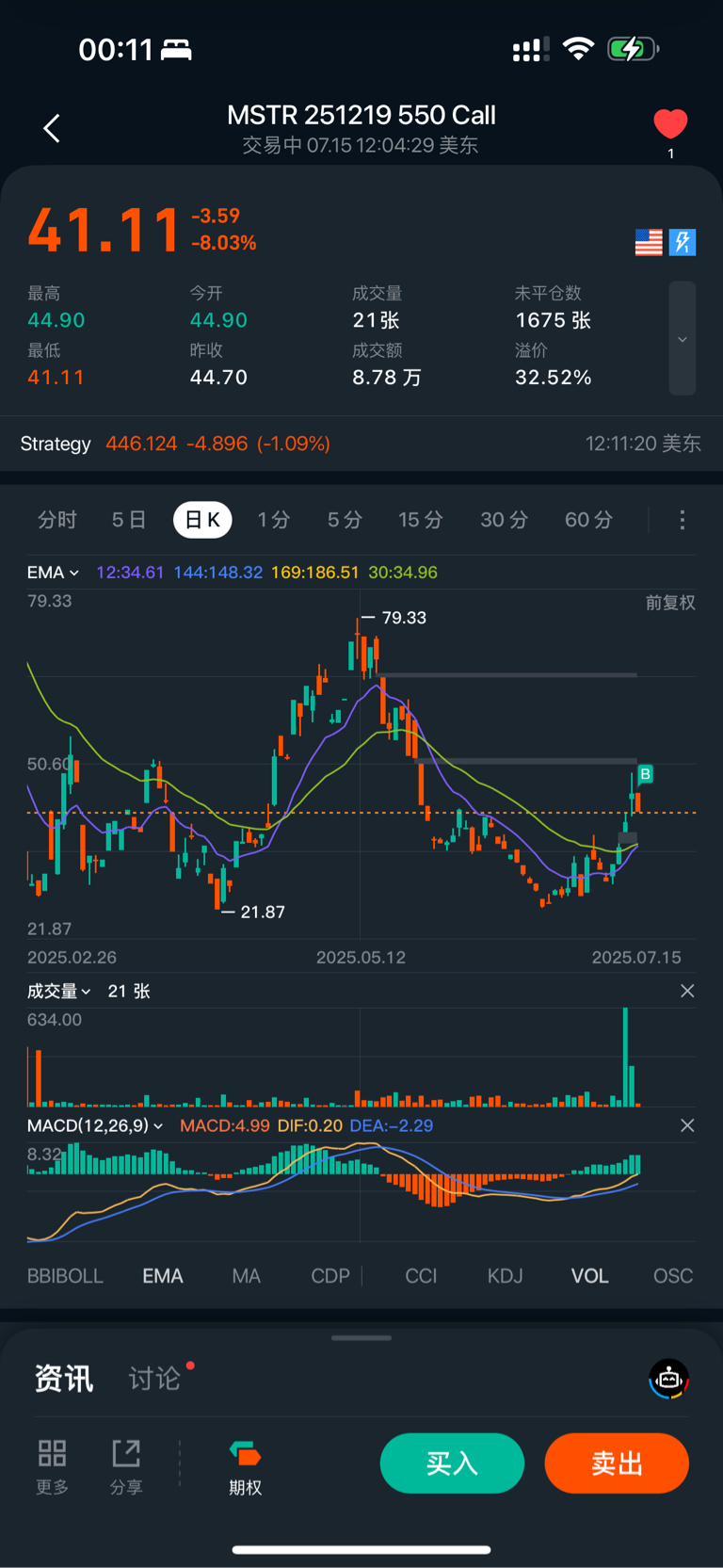Switch to 15分 chart interval

420,520
